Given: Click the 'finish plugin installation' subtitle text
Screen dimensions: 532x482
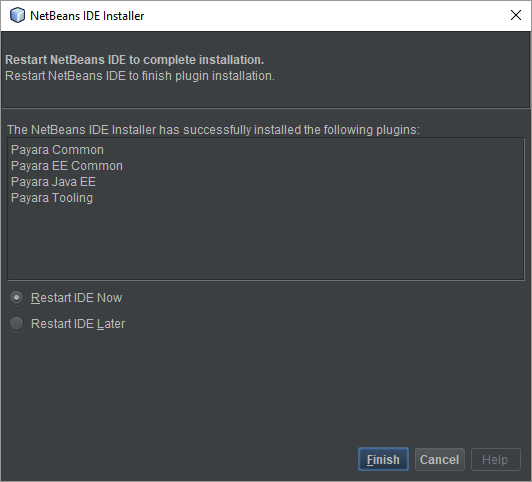Looking at the screenshot, I should point(140,76).
